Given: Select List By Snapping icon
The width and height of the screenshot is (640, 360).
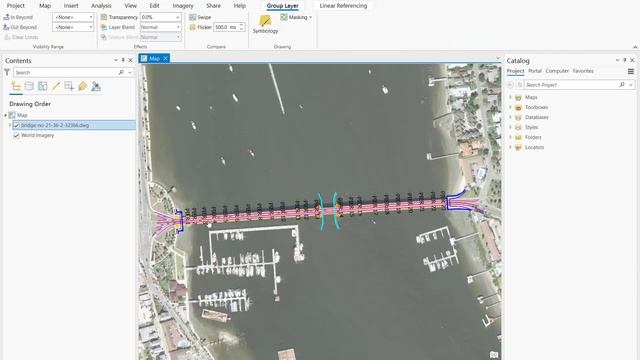Looking at the screenshot, I should click(69, 86).
